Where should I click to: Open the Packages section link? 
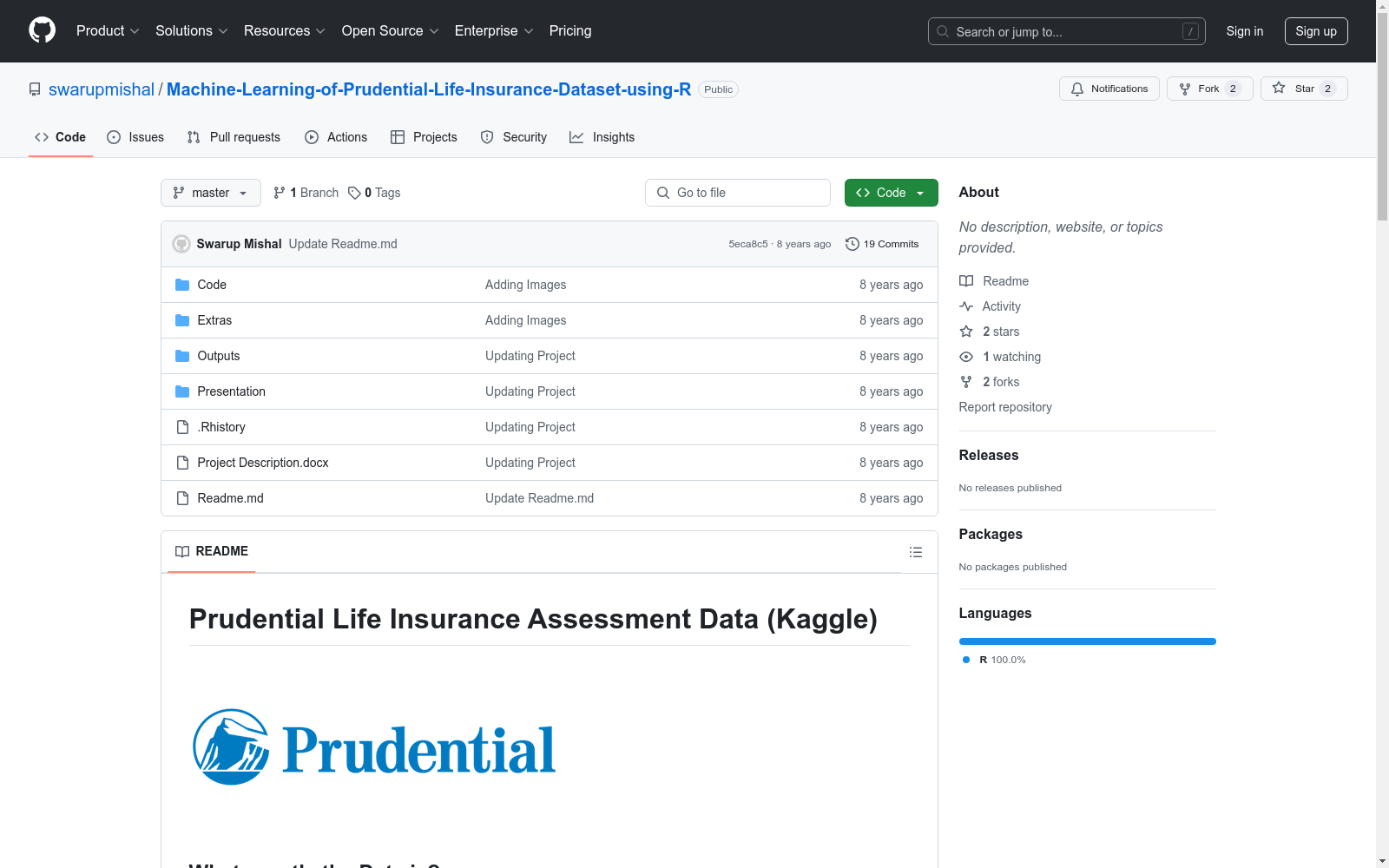[x=991, y=534]
